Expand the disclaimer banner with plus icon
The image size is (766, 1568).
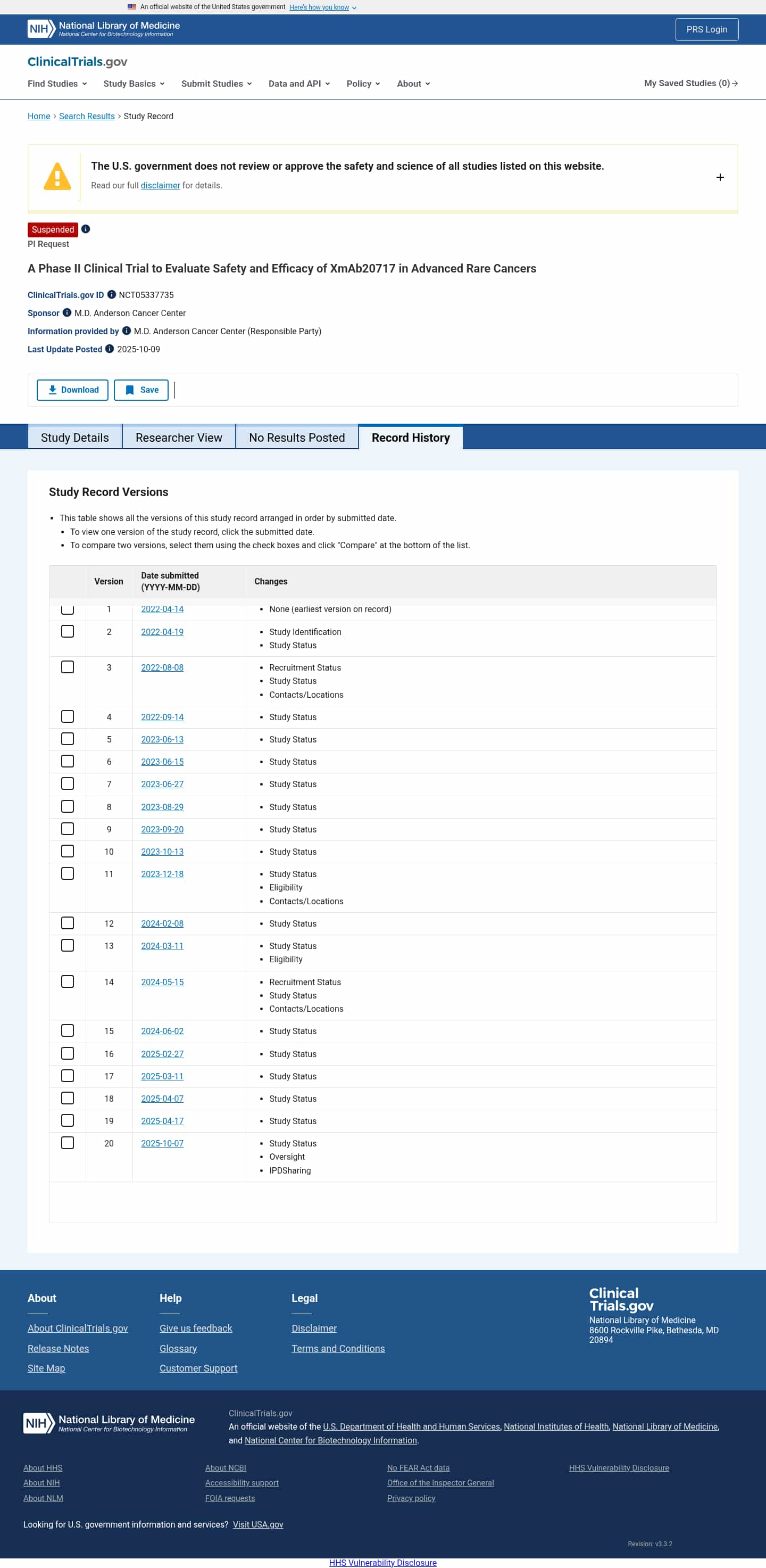coord(720,177)
